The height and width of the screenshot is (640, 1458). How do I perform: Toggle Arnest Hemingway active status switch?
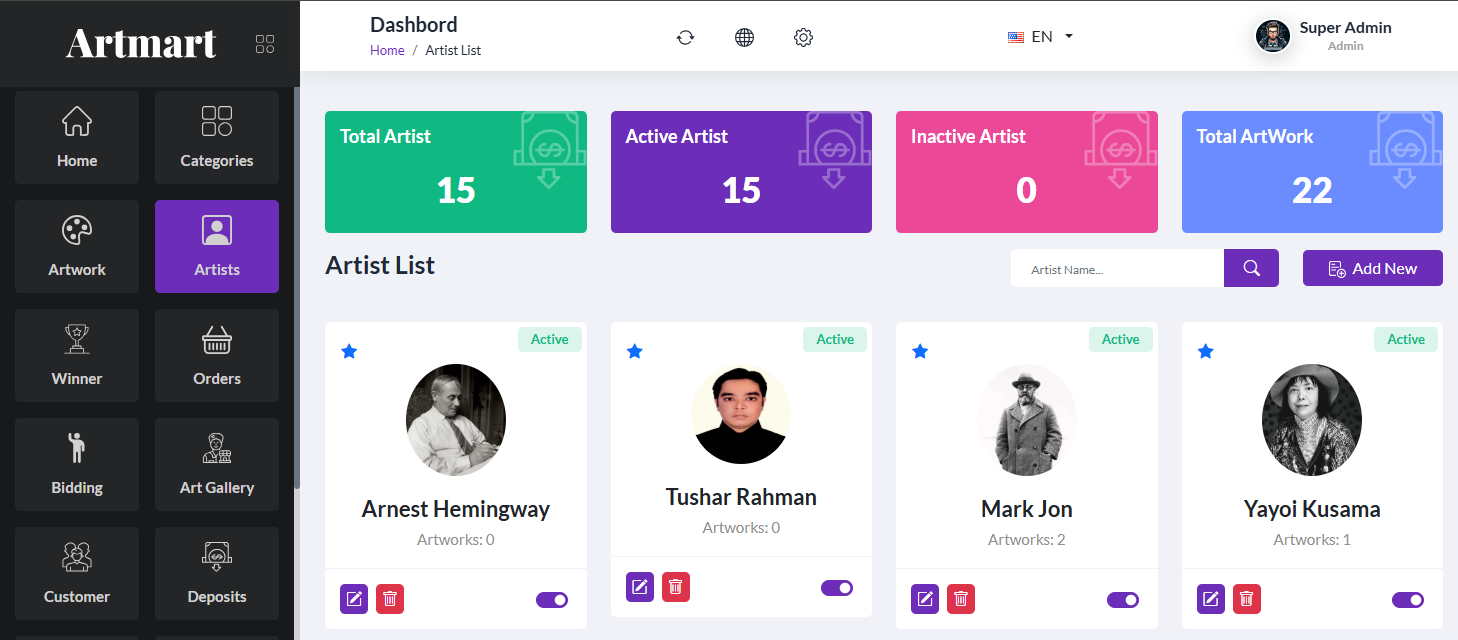(552, 600)
